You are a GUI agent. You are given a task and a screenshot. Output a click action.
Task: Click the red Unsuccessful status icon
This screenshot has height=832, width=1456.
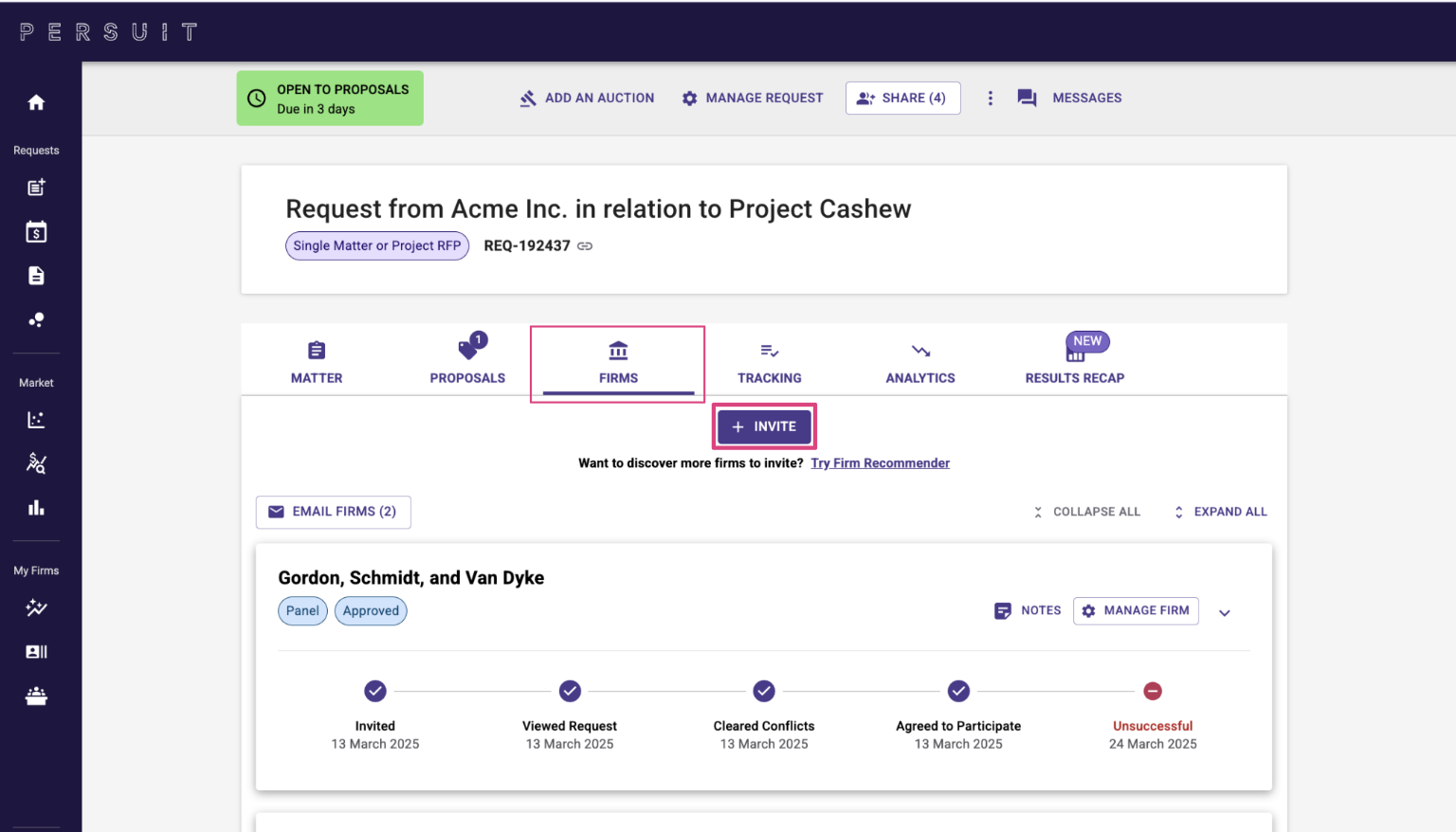click(1153, 691)
